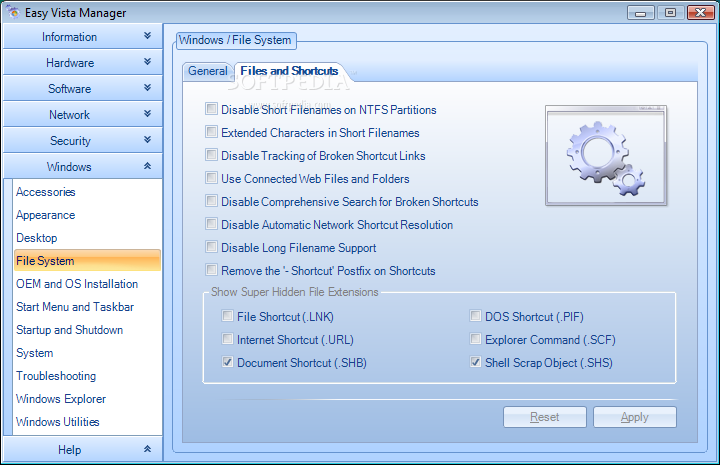This screenshot has width=720, height=465.
Task: Switch to the General tab
Action: tap(208, 71)
